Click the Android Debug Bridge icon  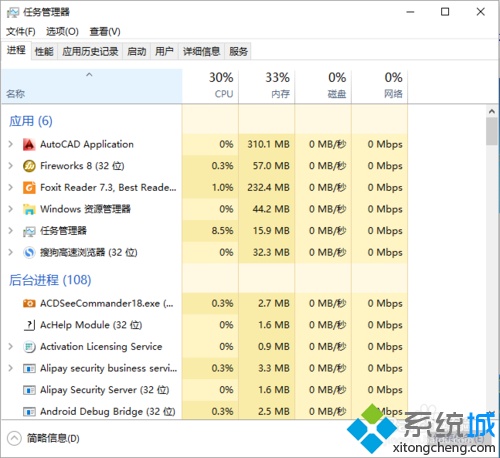tap(29, 412)
